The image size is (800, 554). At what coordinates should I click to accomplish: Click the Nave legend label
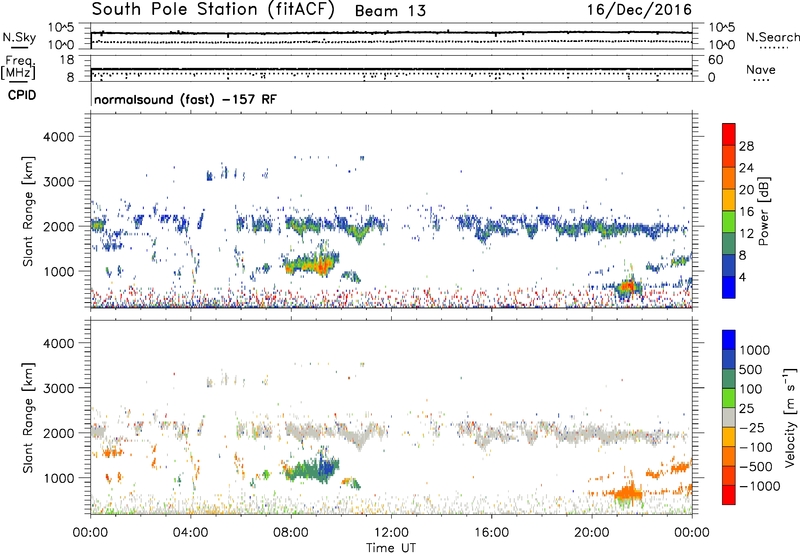(761, 69)
